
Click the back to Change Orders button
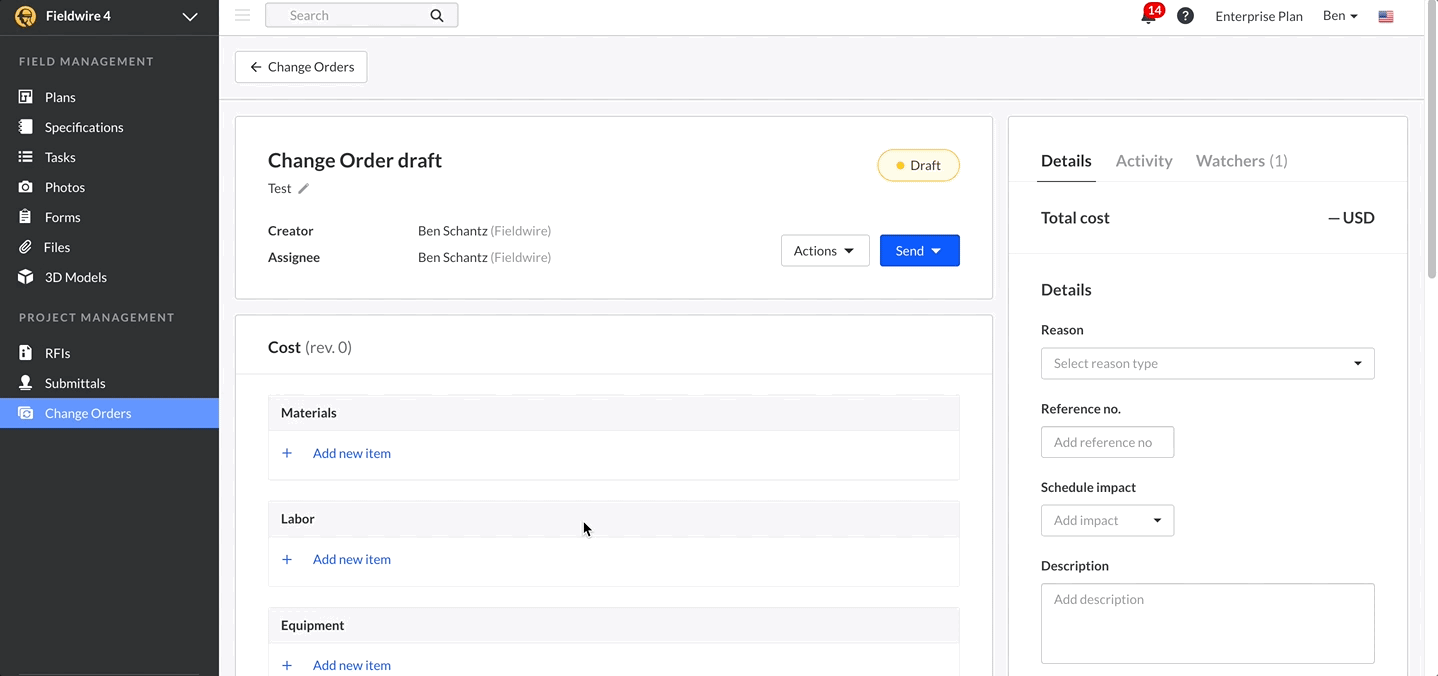point(301,67)
